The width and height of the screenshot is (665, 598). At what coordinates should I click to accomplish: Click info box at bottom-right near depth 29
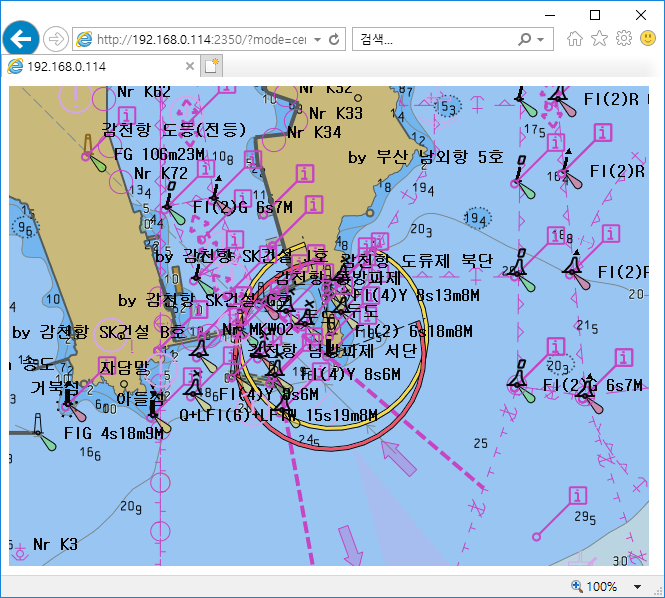point(576,495)
